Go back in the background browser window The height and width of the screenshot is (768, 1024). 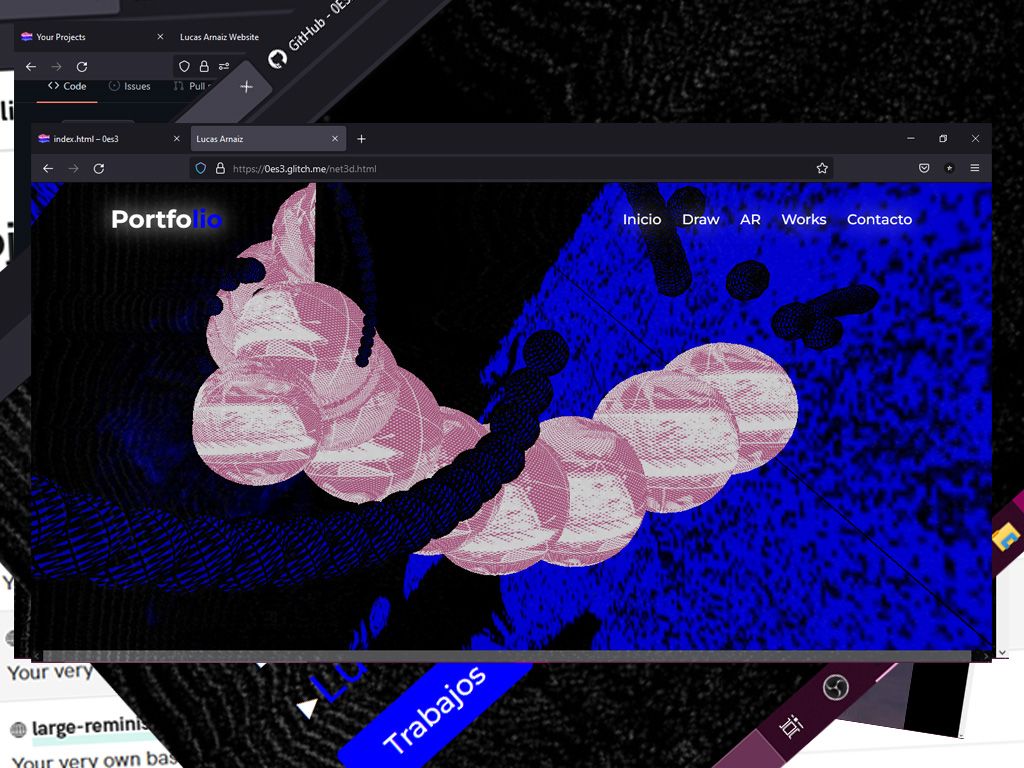[31, 67]
